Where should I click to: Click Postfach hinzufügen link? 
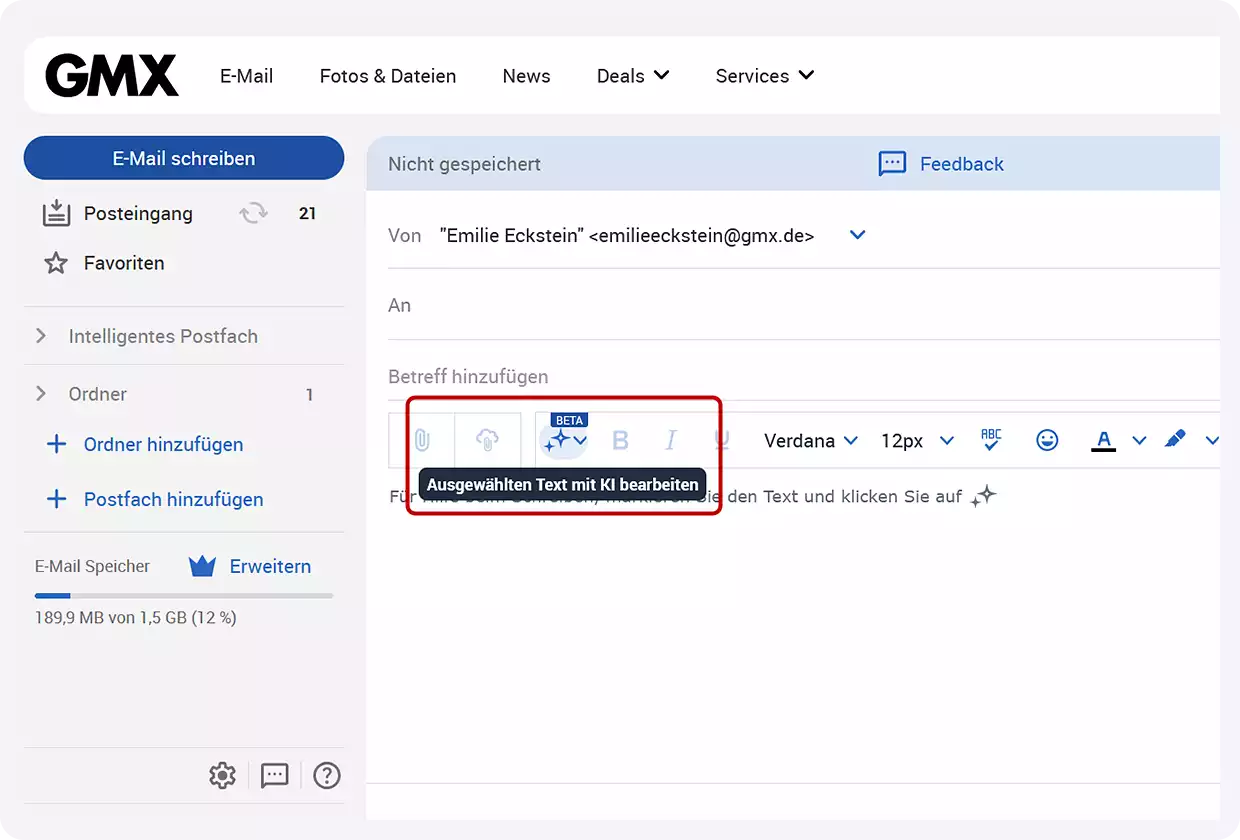(174, 499)
